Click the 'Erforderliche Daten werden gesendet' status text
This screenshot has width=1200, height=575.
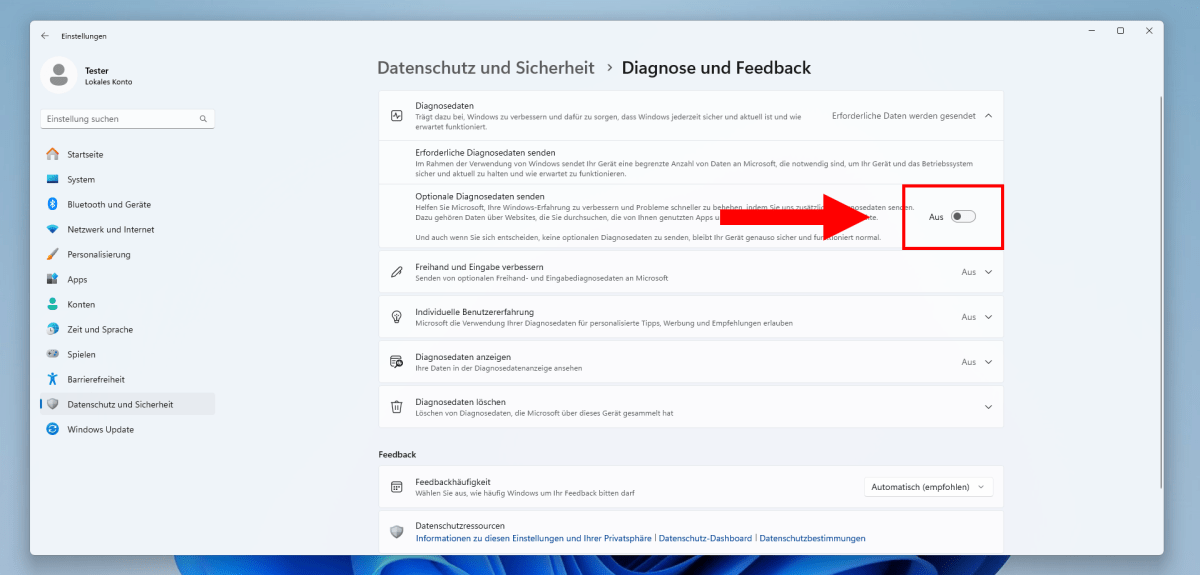(x=903, y=115)
